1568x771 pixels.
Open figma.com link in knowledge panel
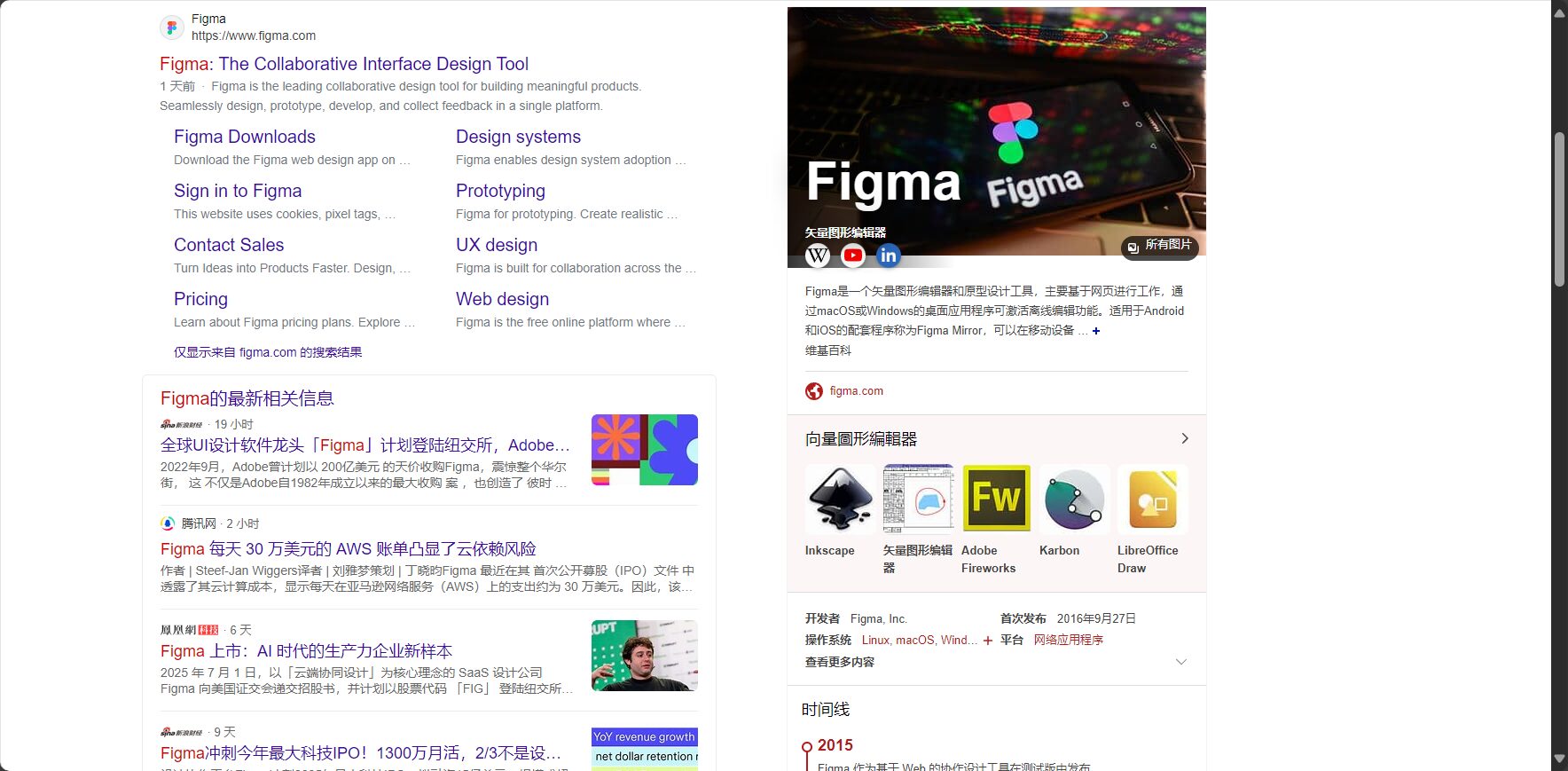click(857, 391)
